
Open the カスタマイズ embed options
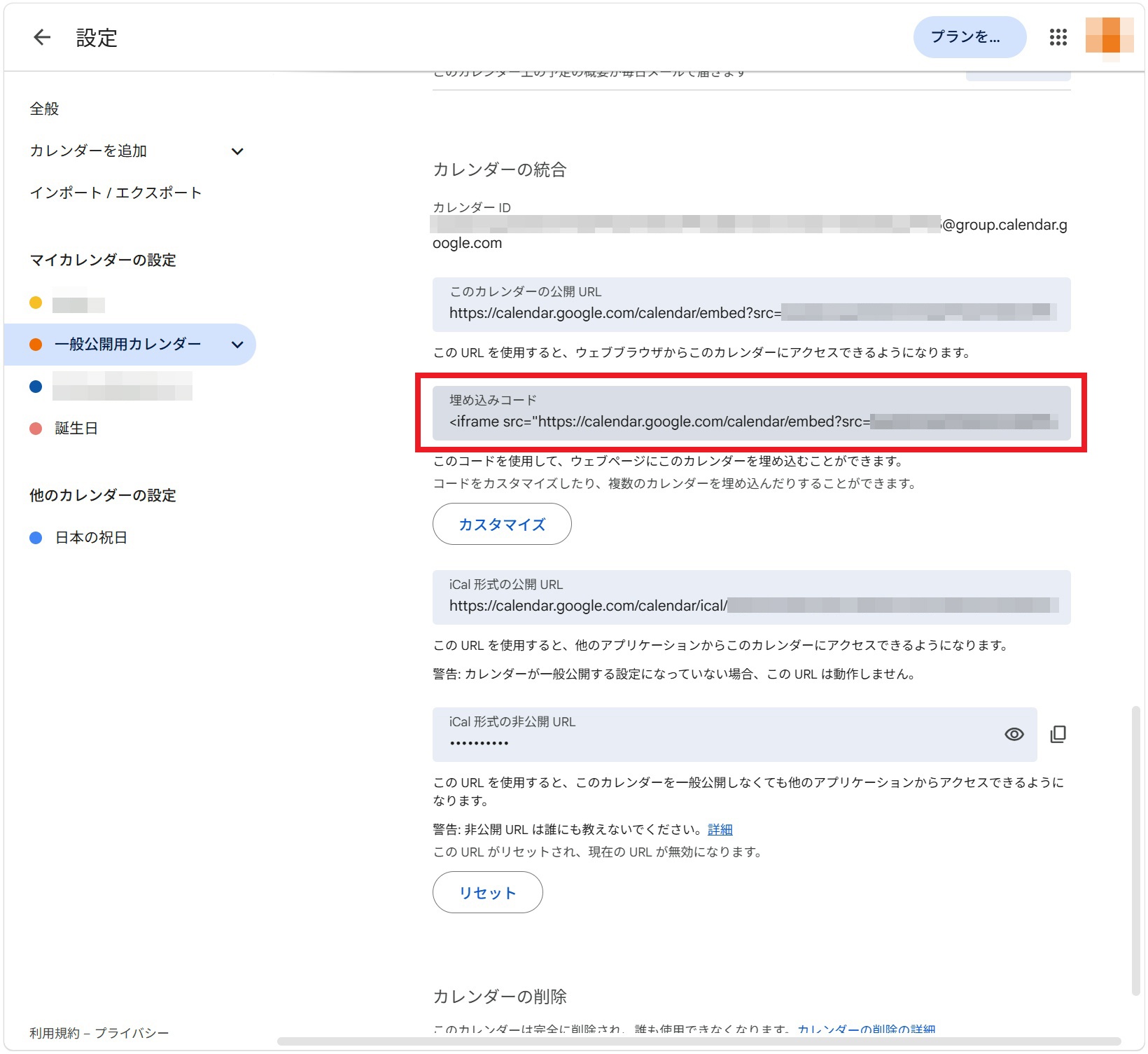(502, 523)
